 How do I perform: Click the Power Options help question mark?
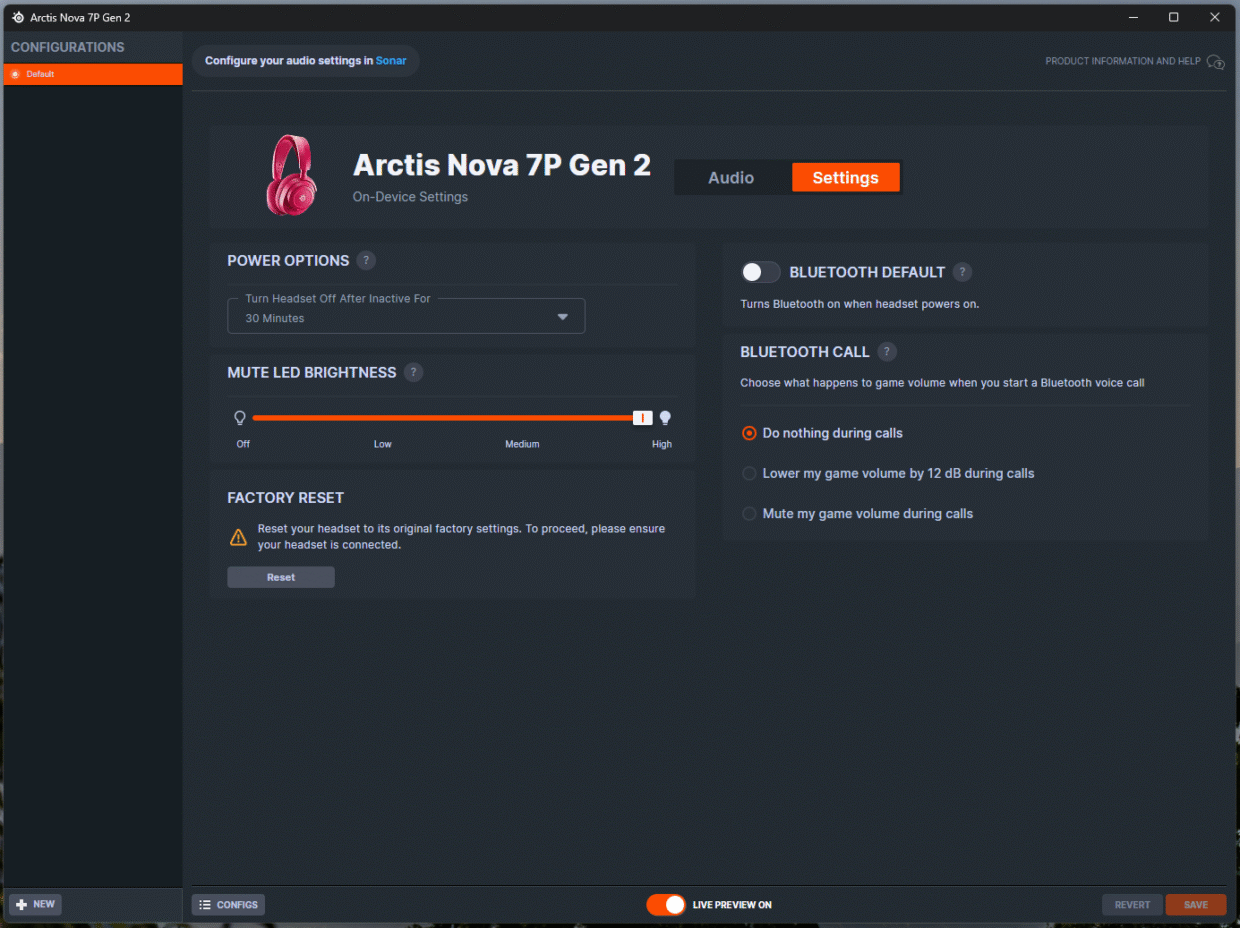pyautogui.click(x=366, y=261)
